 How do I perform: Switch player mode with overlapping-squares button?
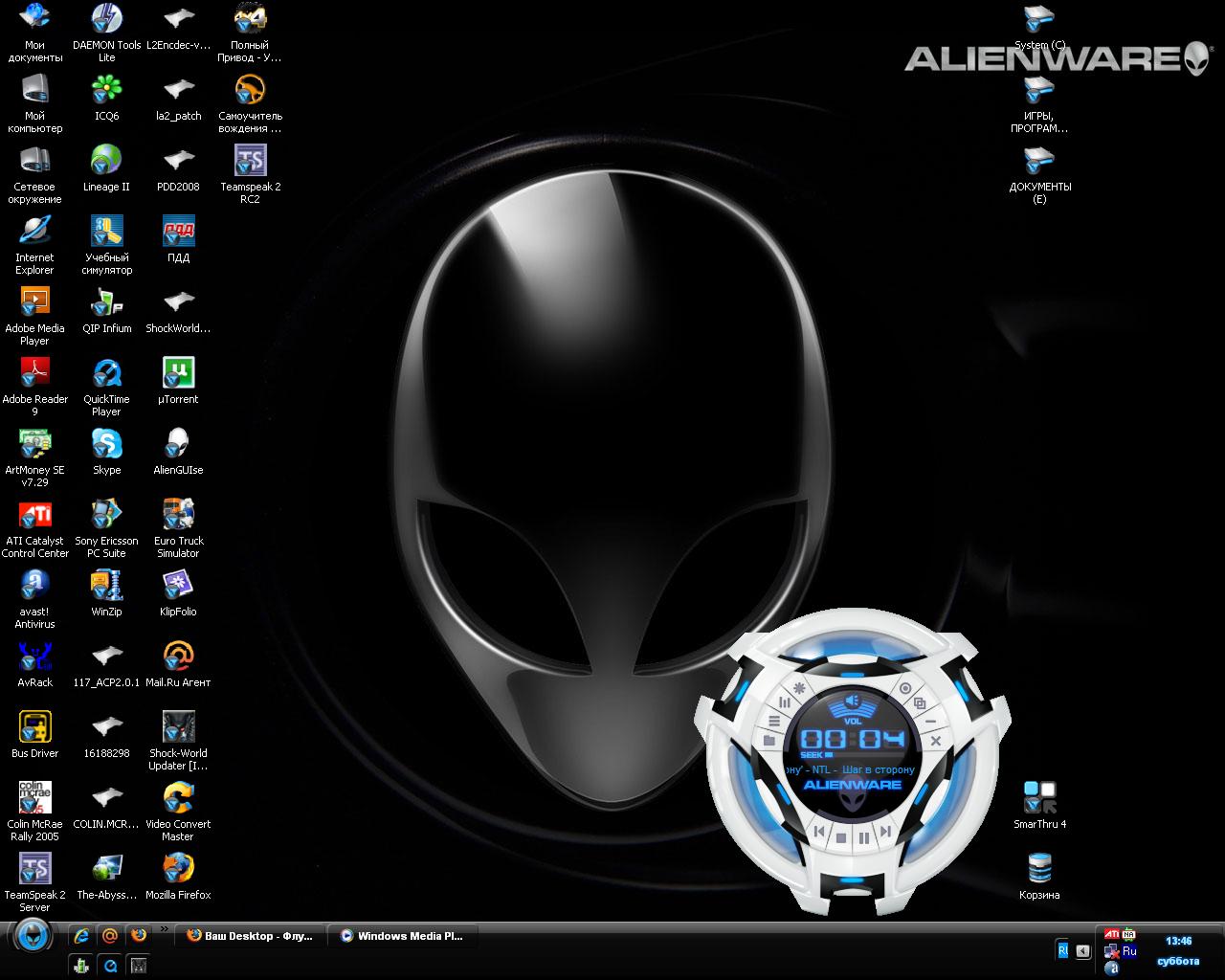pyautogui.click(x=921, y=703)
